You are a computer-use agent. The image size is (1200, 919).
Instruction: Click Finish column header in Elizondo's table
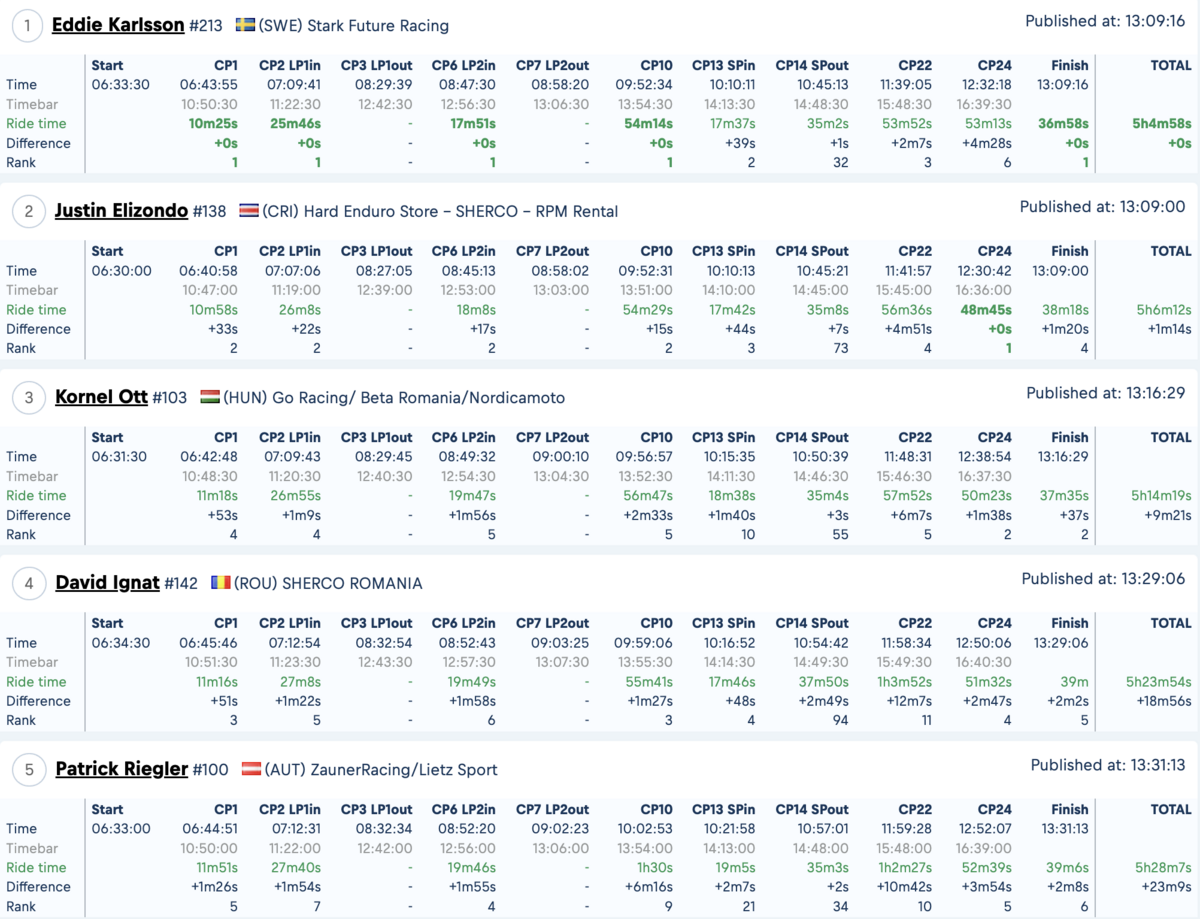1070,251
